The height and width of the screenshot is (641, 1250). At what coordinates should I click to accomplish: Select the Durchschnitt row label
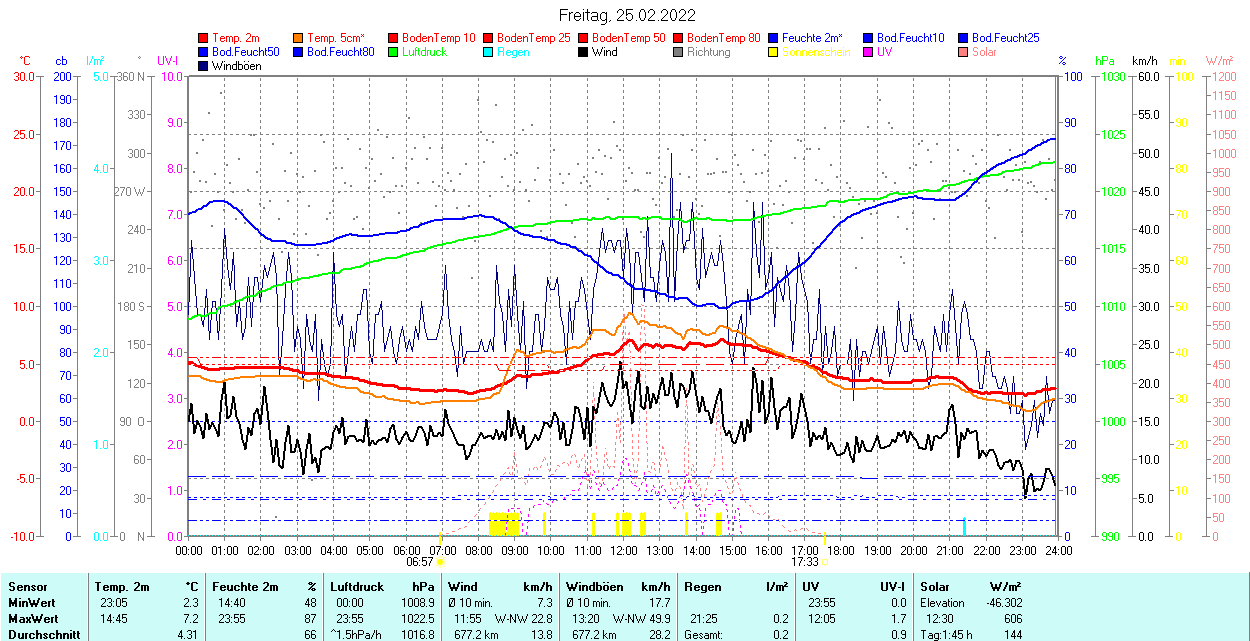[x=40, y=635]
